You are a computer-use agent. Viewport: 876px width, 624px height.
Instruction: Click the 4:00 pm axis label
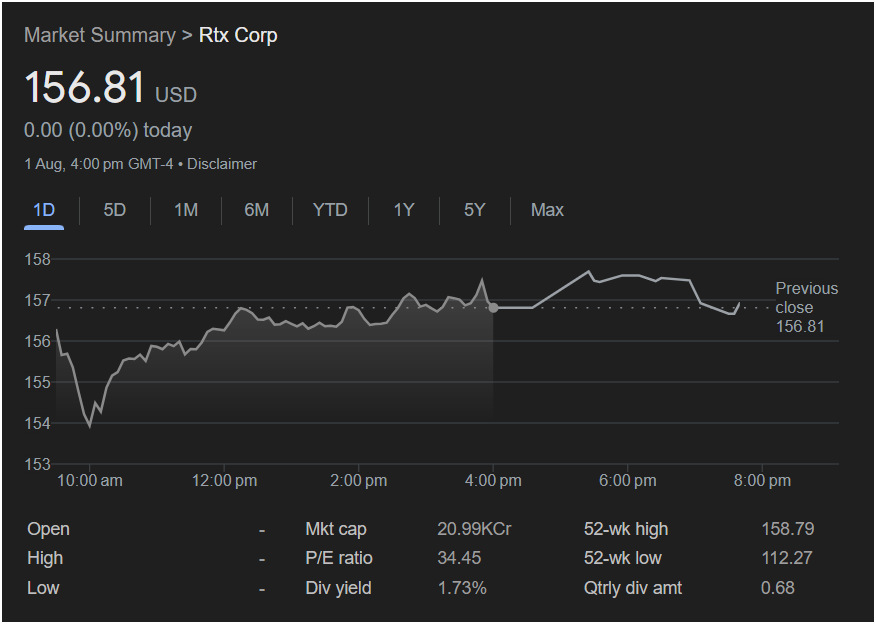click(x=493, y=481)
